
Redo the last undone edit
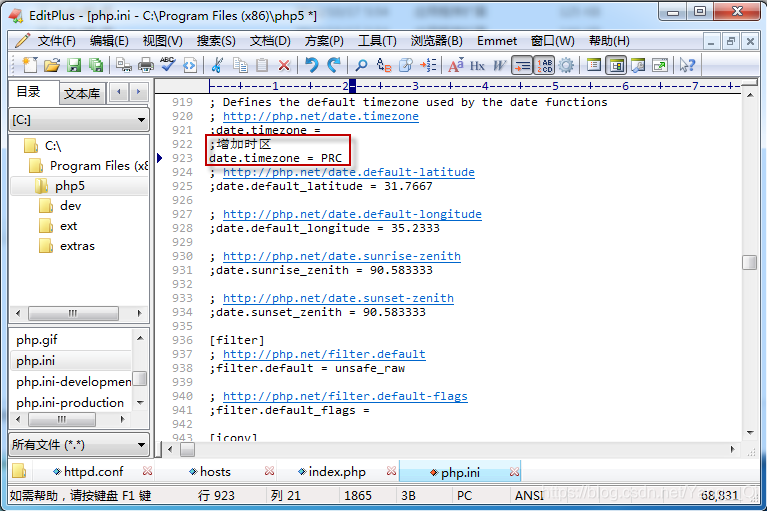(x=334, y=65)
